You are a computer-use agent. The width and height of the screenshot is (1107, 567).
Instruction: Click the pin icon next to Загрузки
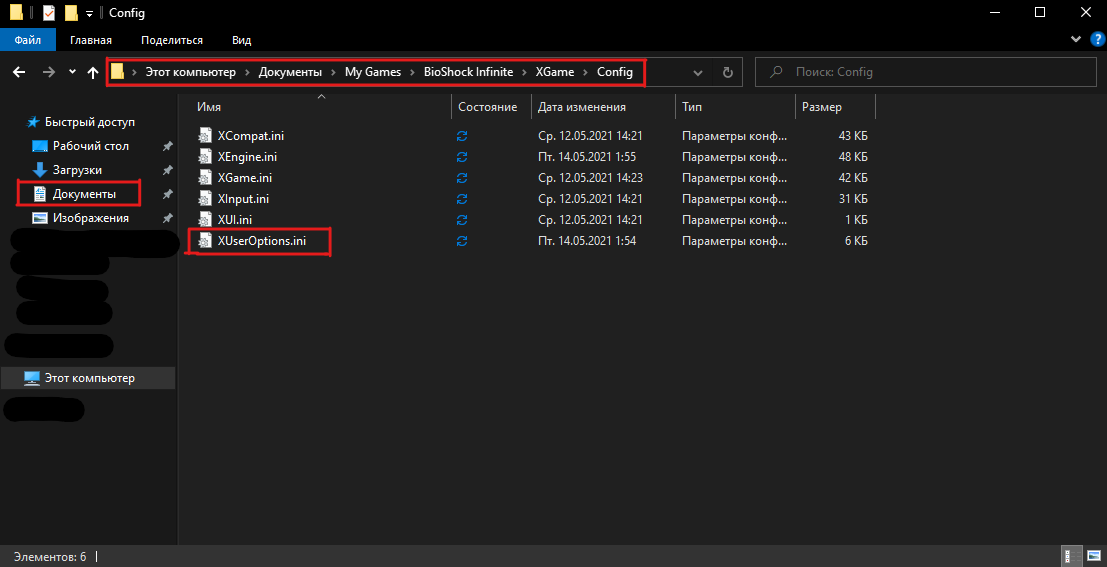(167, 170)
